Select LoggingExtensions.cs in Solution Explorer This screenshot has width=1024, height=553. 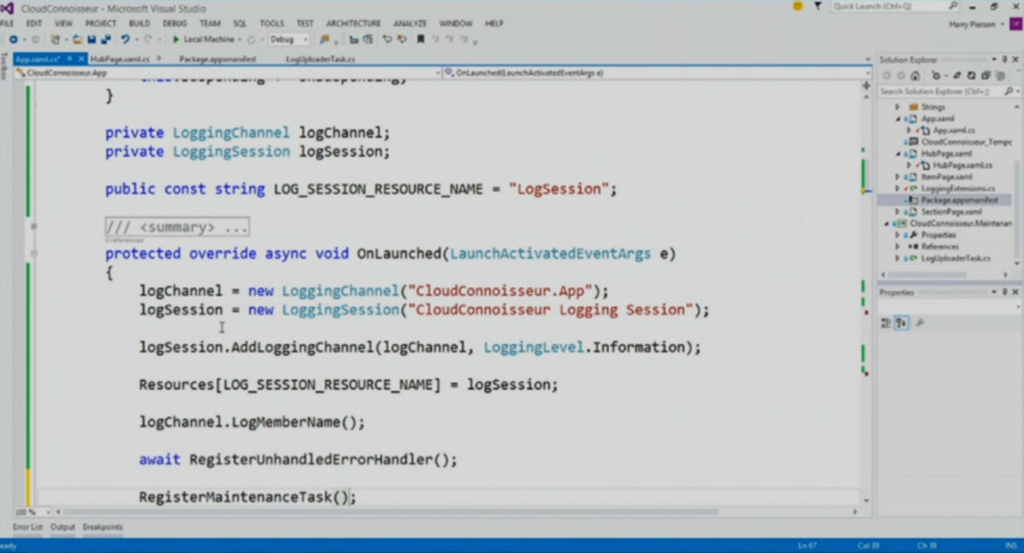[958, 189]
